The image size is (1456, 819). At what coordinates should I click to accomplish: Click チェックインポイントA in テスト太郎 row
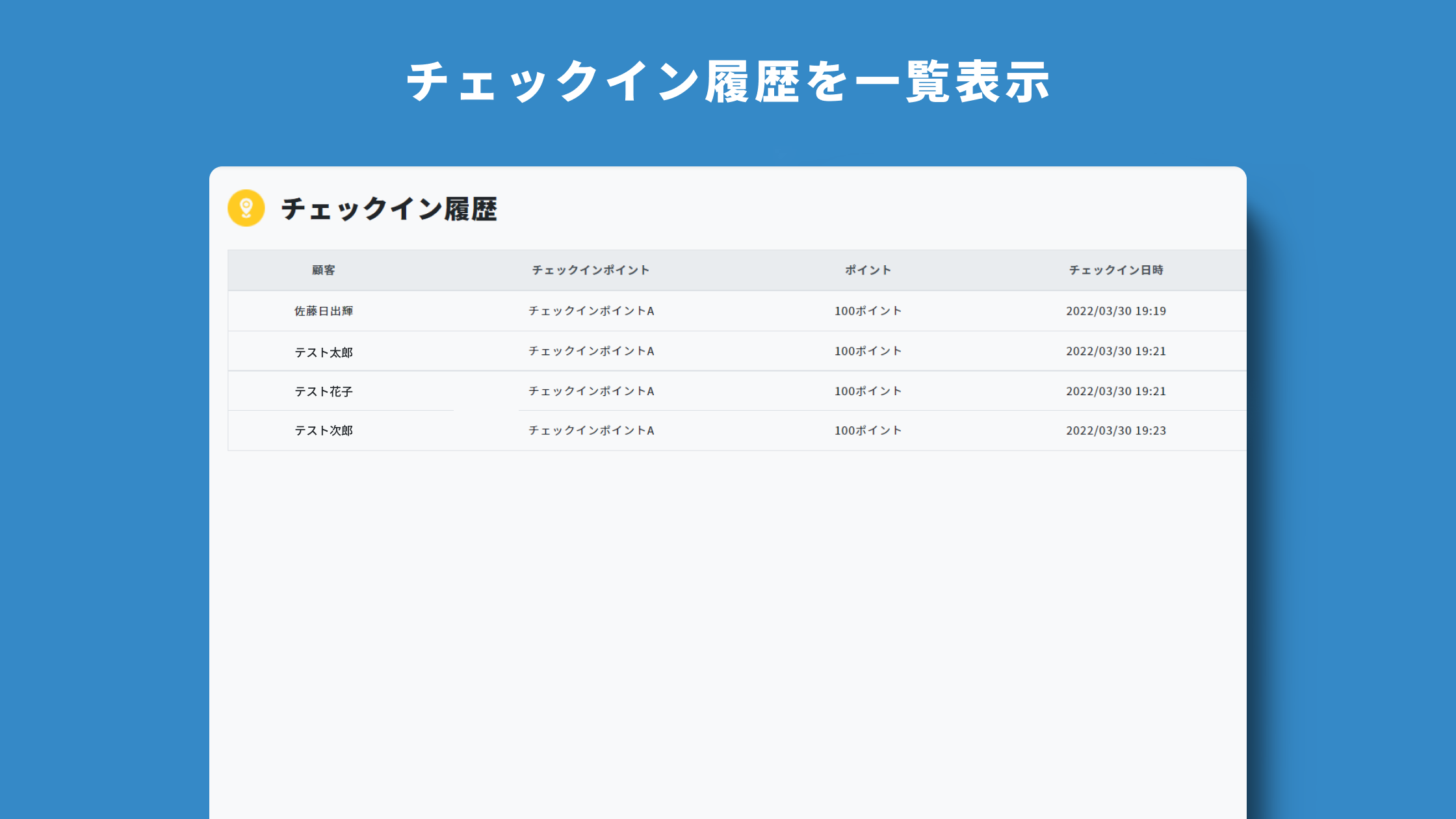pos(591,351)
